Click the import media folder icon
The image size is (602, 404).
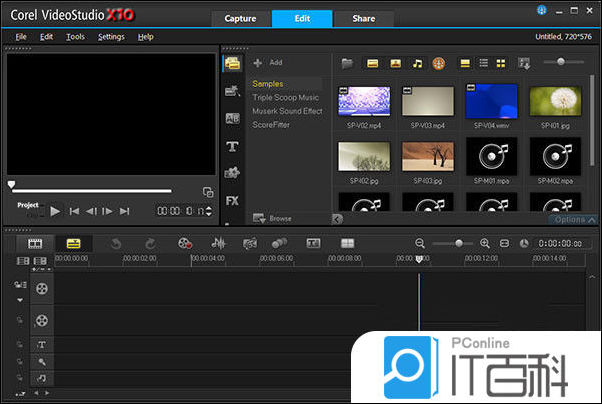tap(347, 63)
